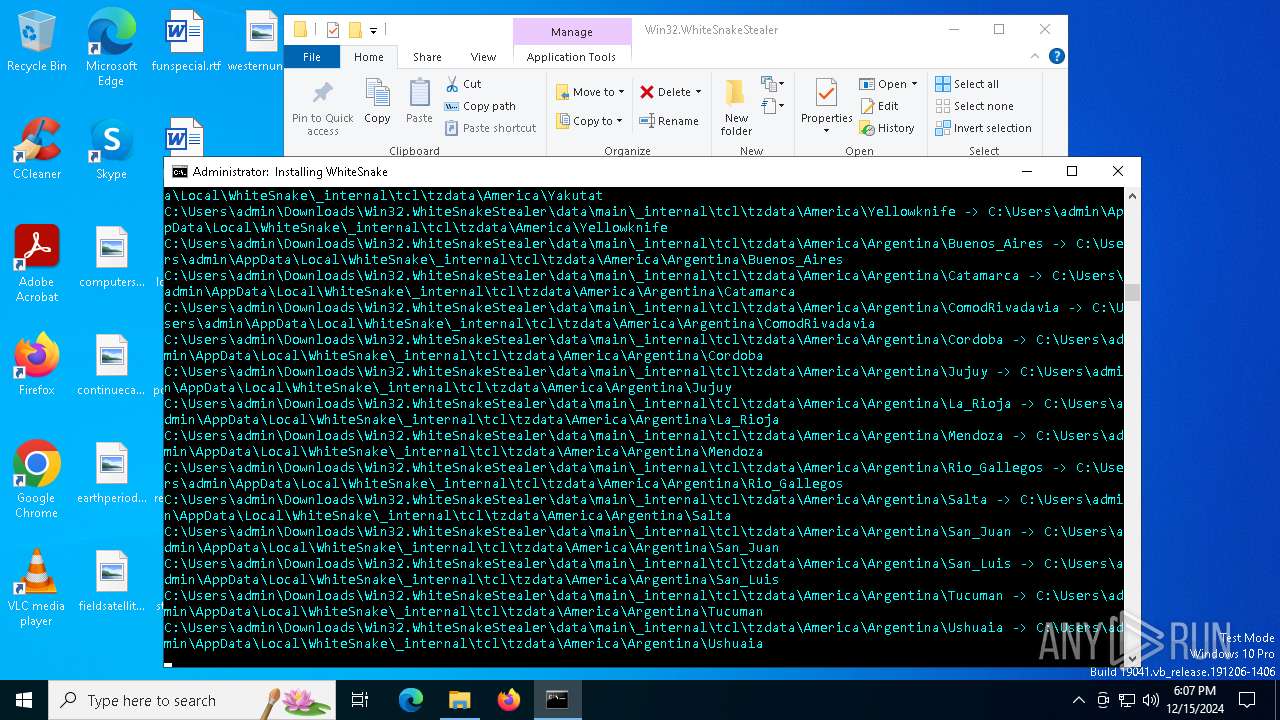Screen dimensions: 1280x720
Task: Open Copy to dropdown
Action: 591,121
